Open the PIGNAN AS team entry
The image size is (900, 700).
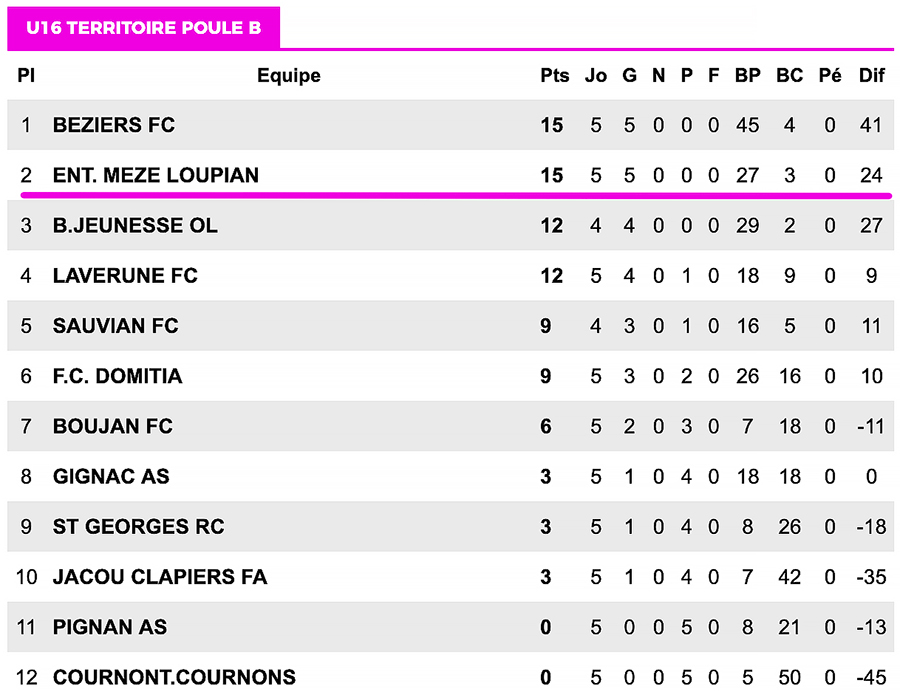(110, 627)
